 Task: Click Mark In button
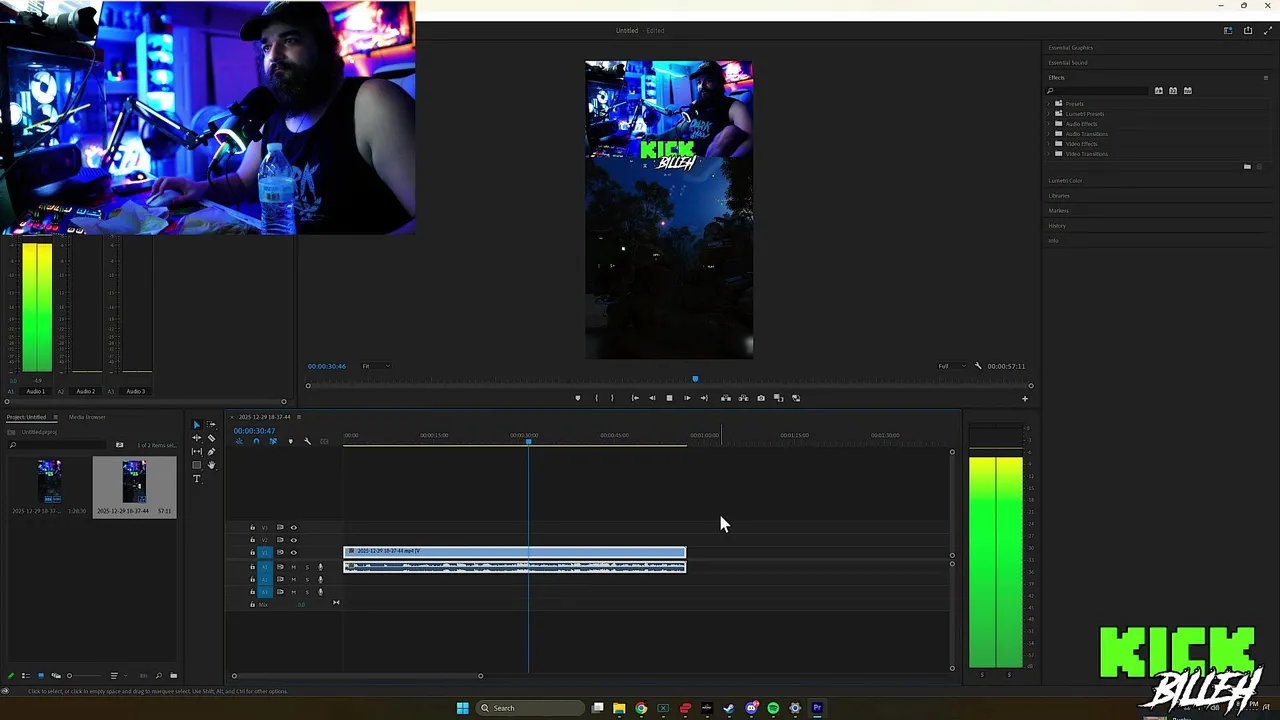[x=597, y=398]
